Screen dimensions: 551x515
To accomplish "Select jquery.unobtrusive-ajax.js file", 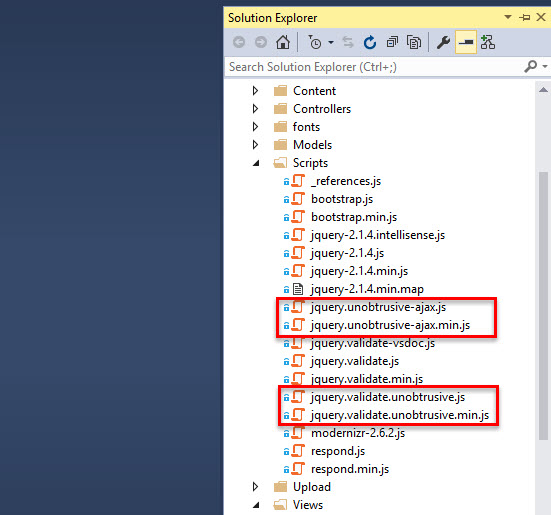I will click(378, 307).
